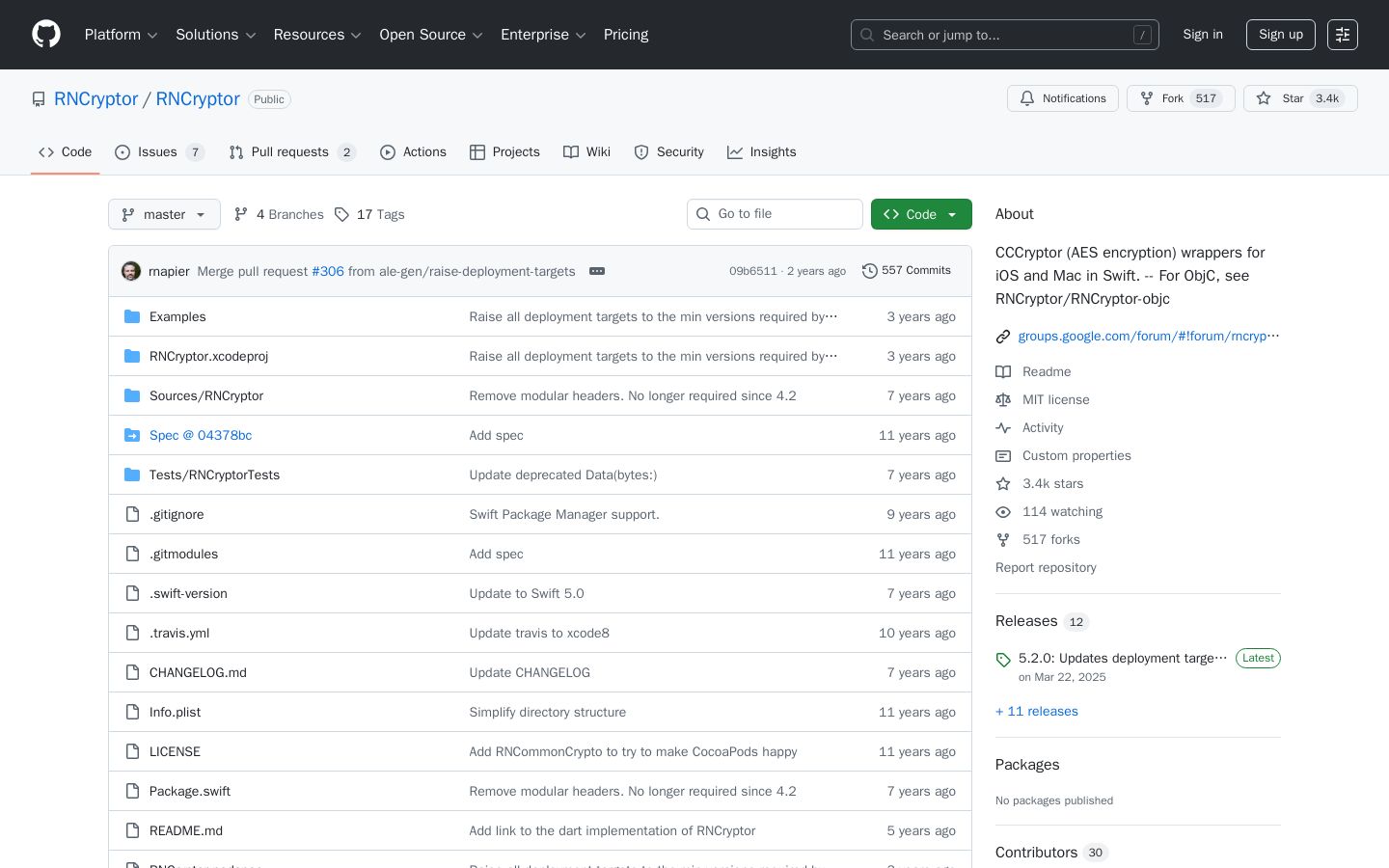Click the .travis.yml file icon
This screenshot has height=868, width=1389.
(132, 633)
